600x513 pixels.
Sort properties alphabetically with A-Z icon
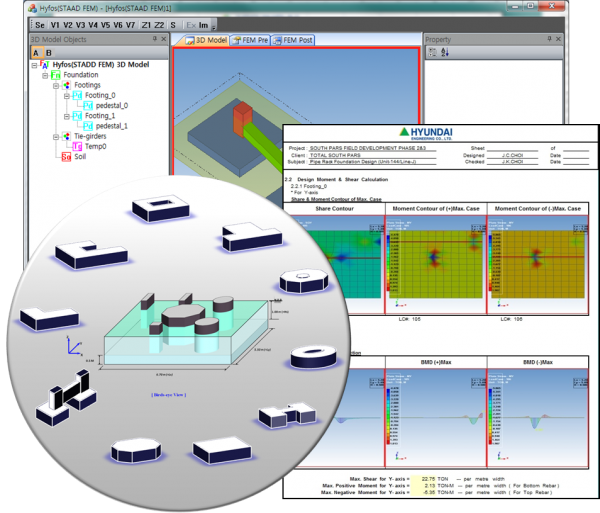coord(445,52)
